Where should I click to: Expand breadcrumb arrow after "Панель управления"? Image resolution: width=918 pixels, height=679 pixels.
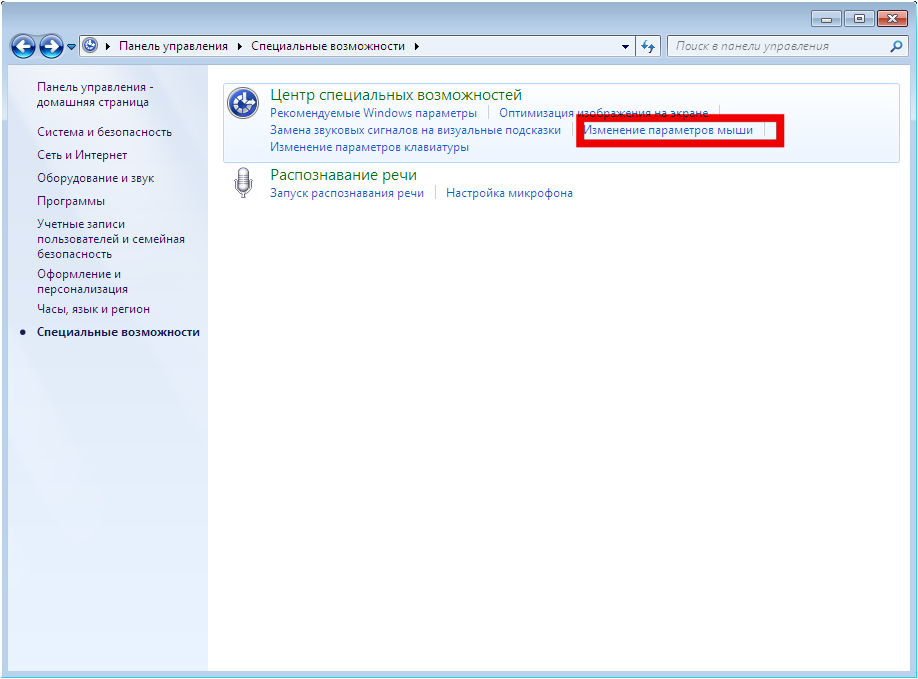pos(240,46)
